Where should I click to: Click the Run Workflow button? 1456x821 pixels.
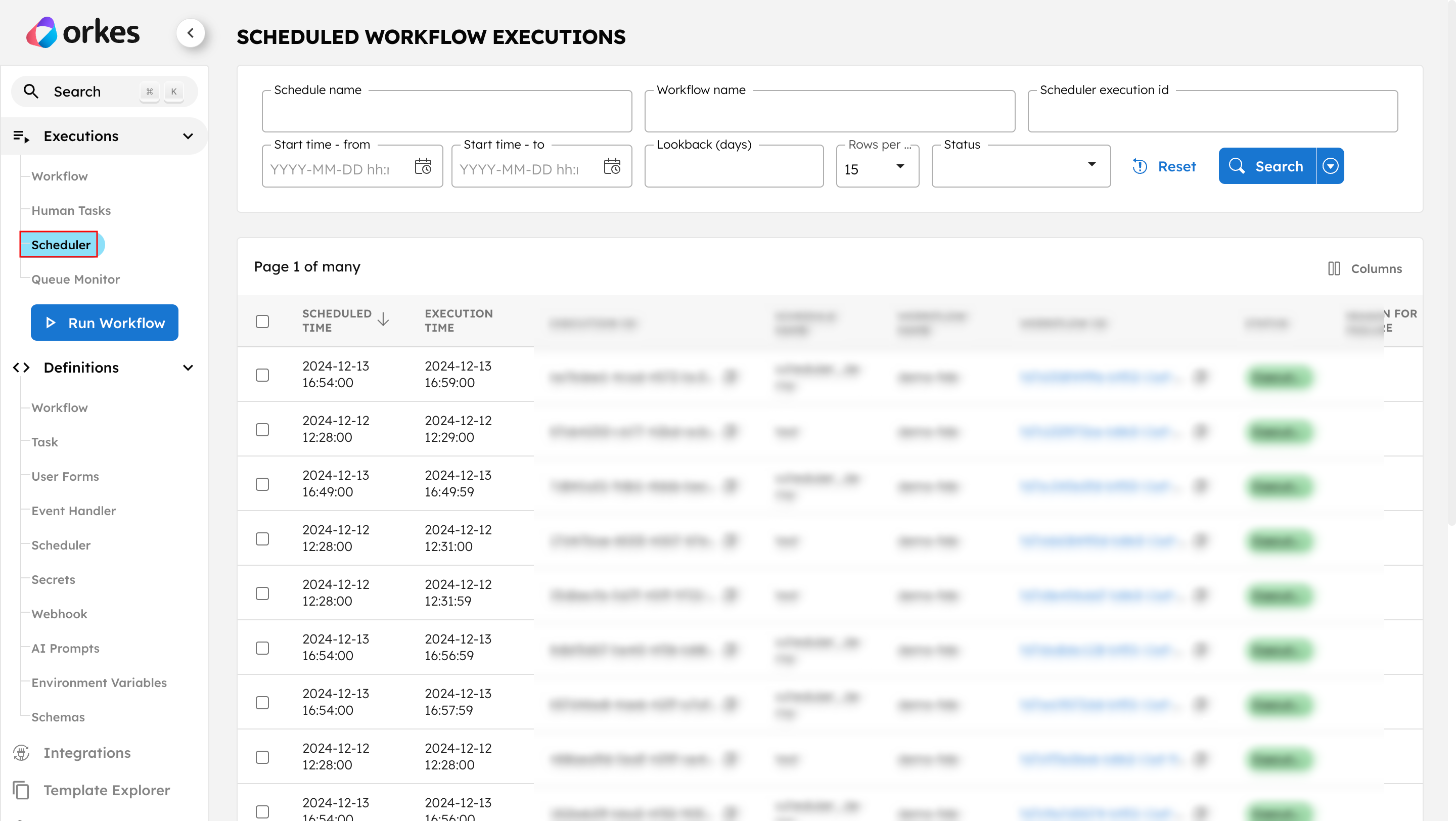(105, 323)
